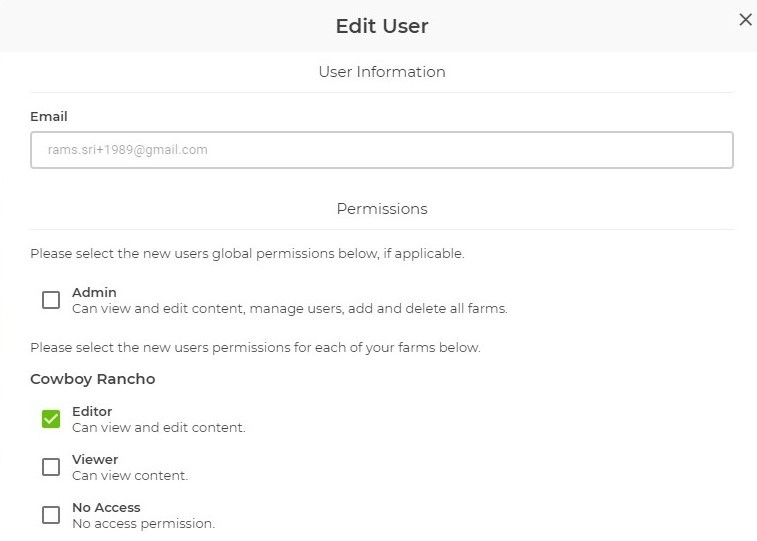Click the Admin permission label
Viewport: 757px width, 541px height.
click(x=94, y=293)
